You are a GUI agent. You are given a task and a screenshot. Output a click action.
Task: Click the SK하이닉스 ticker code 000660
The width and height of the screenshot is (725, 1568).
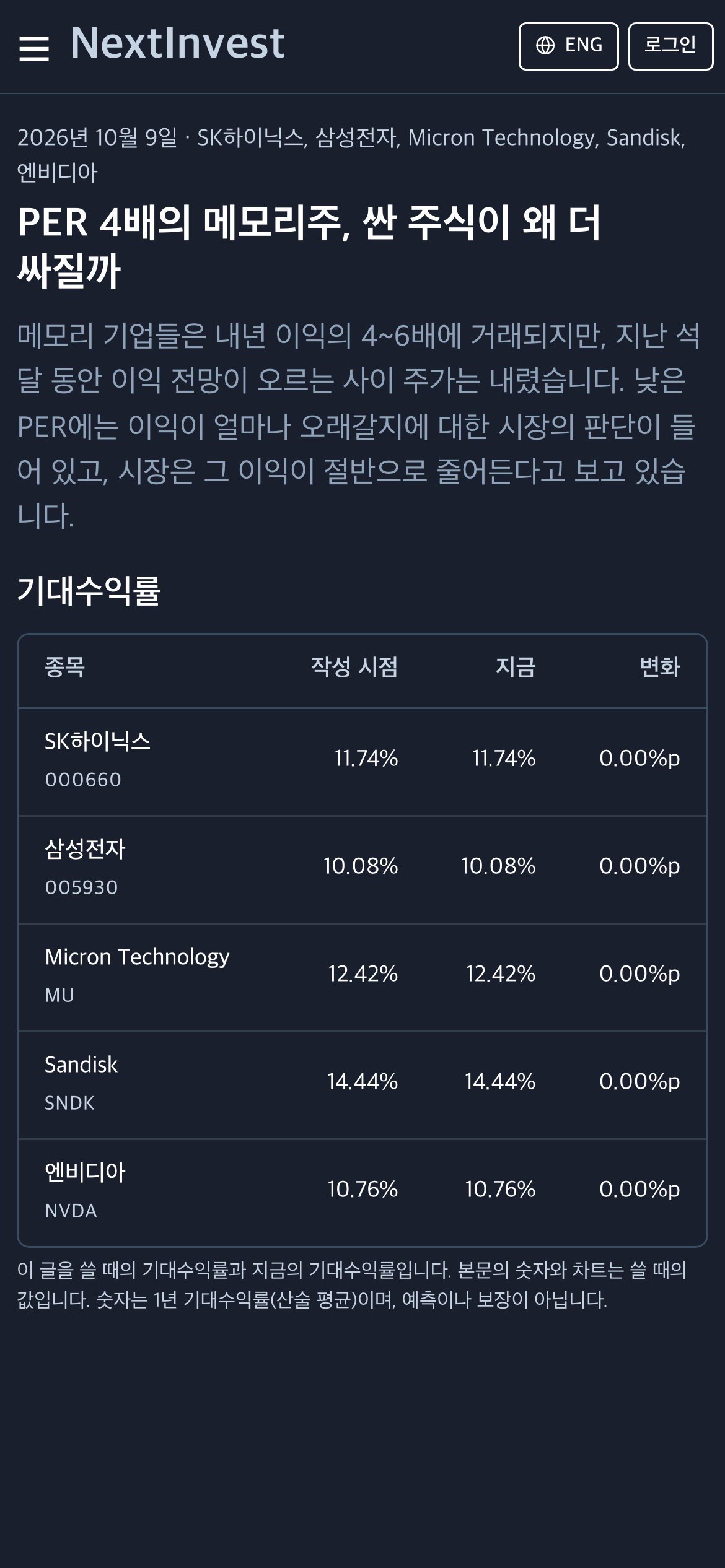(x=83, y=780)
